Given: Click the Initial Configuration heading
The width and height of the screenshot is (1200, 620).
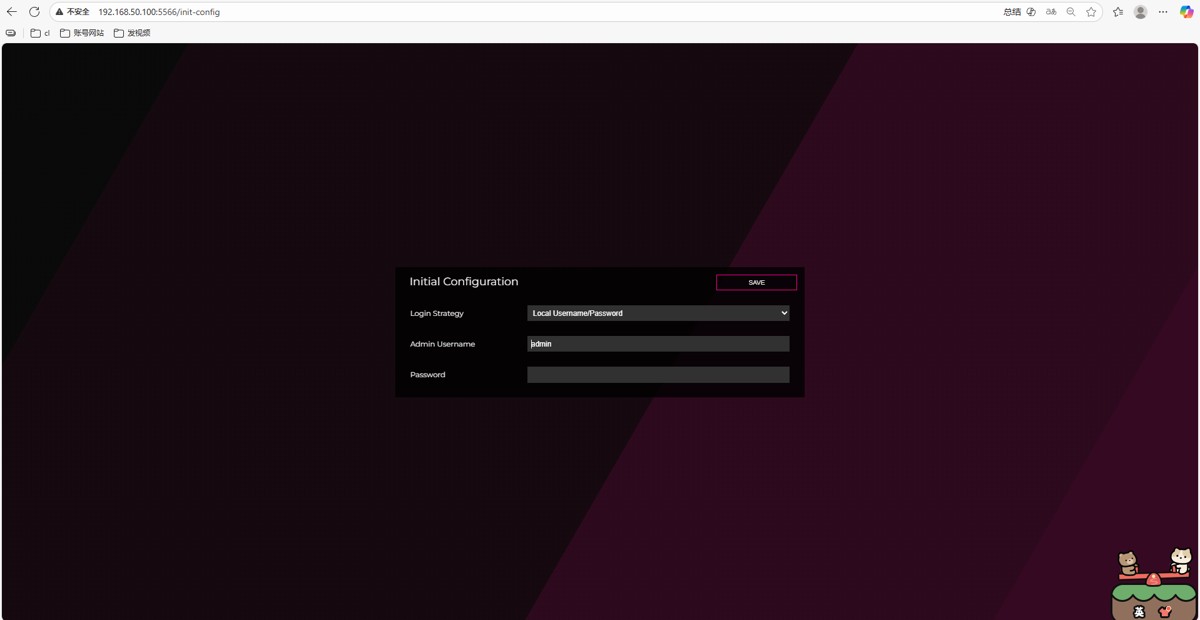Looking at the screenshot, I should point(464,282).
